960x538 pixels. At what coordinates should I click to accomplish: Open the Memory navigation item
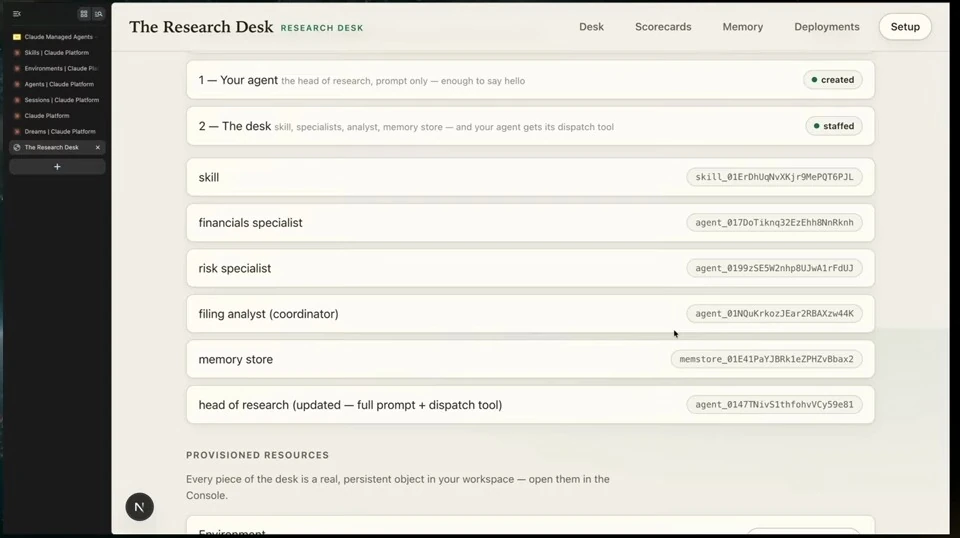[x=743, y=27]
